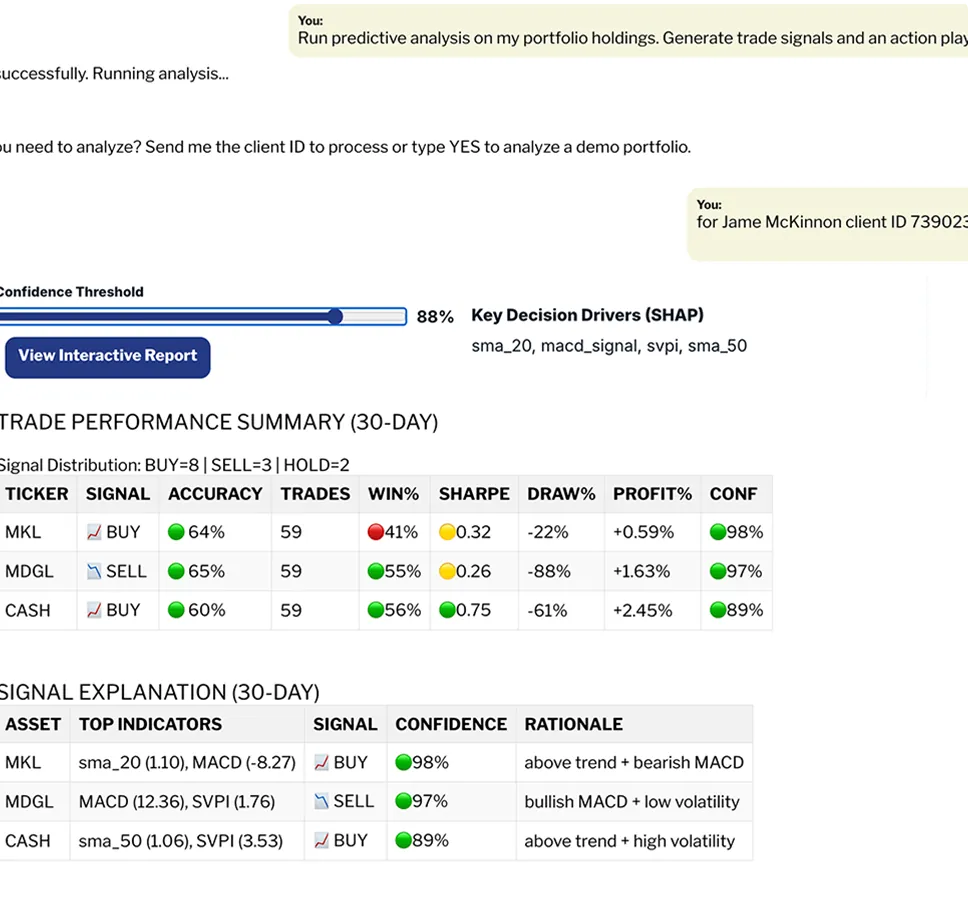Click the green confidence dot in CASH explanation row
This screenshot has height=900, width=968.
click(403, 841)
